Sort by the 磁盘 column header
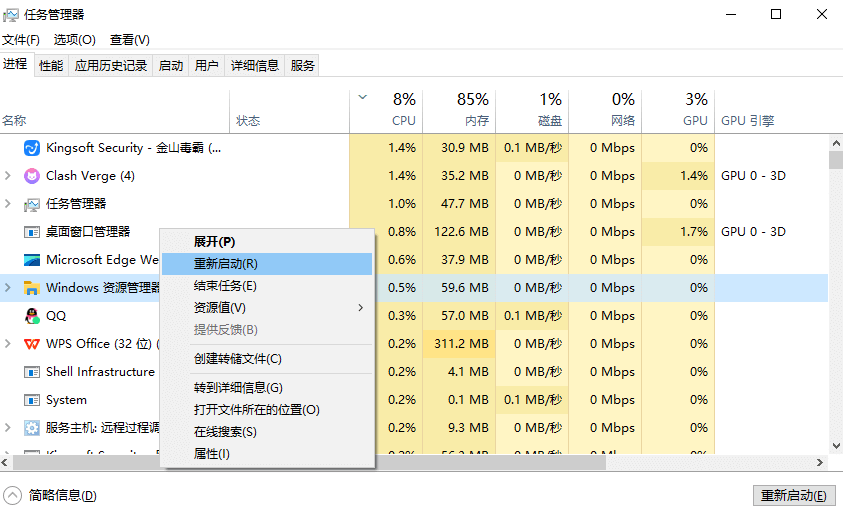 [532, 112]
